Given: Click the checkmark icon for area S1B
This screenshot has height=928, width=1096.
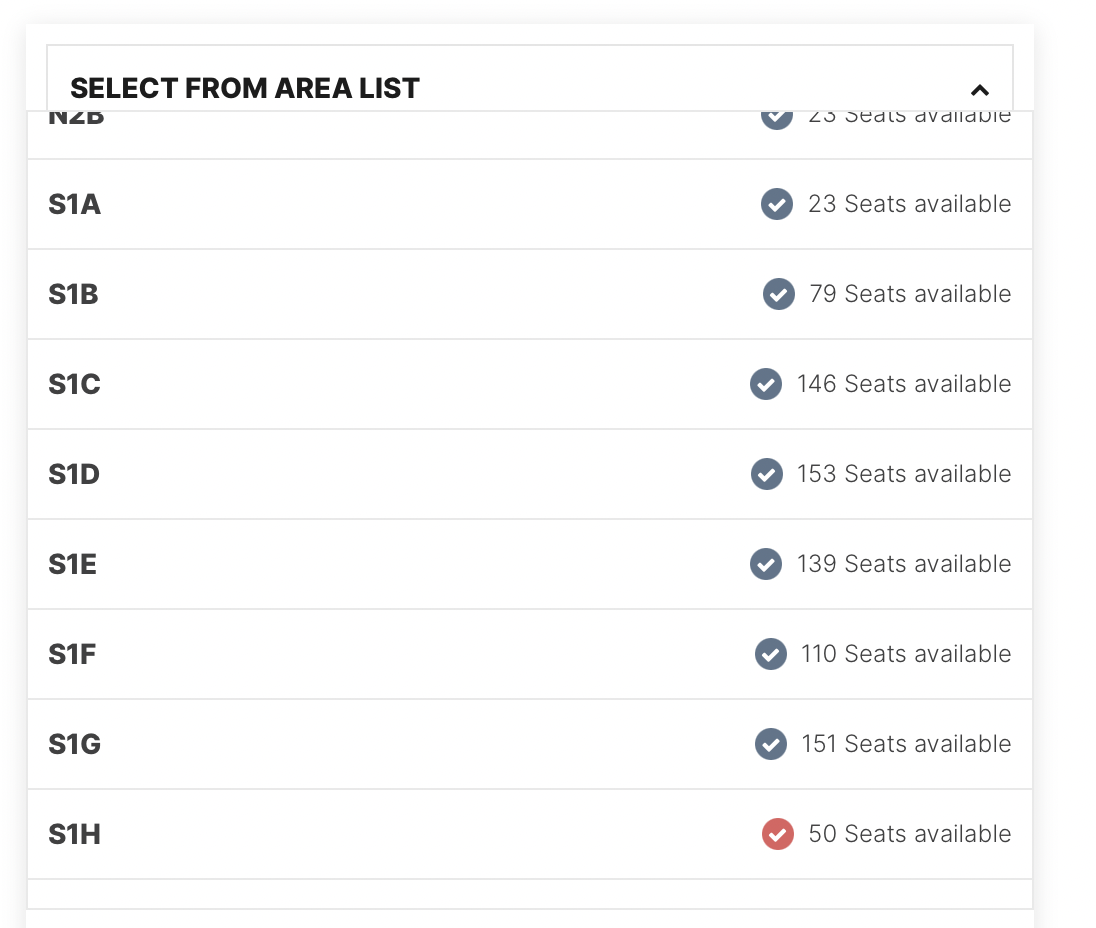Looking at the screenshot, I should (x=778, y=294).
